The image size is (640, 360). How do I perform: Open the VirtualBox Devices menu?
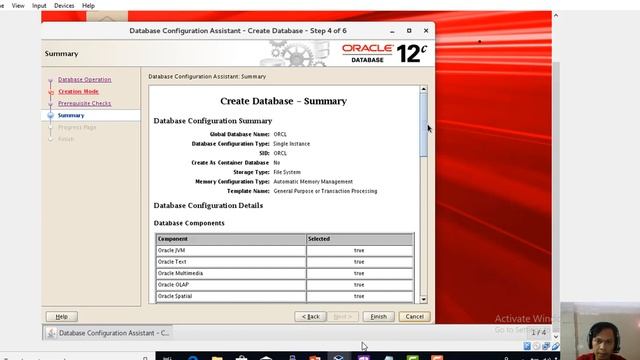64,6
